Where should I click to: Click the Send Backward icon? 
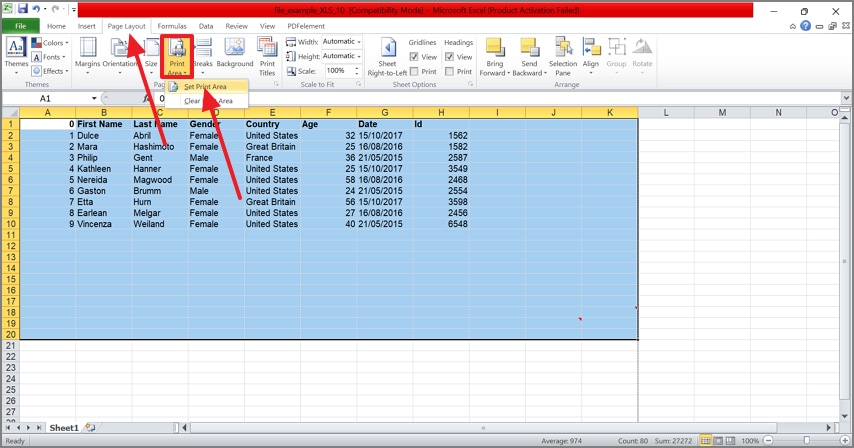[529, 48]
